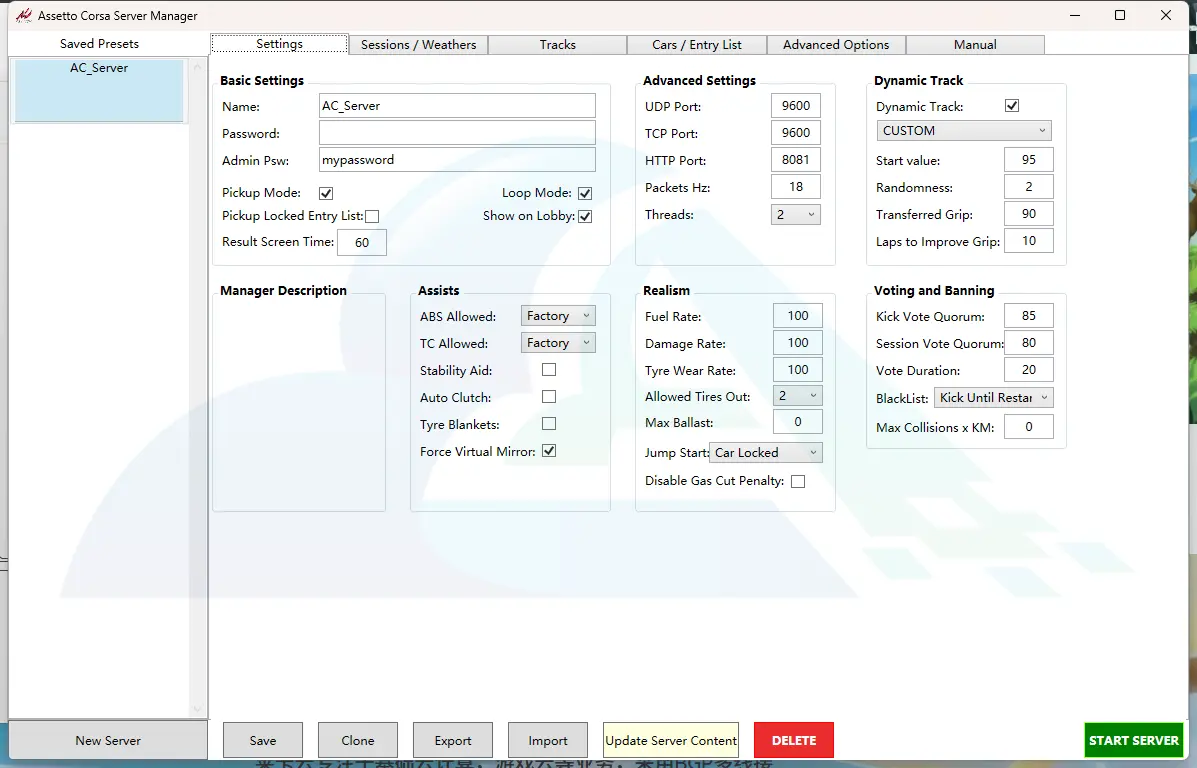Open the CUSTOM dynamic track preset dropdown
1197x768 pixels.
(x=963, y=131)
